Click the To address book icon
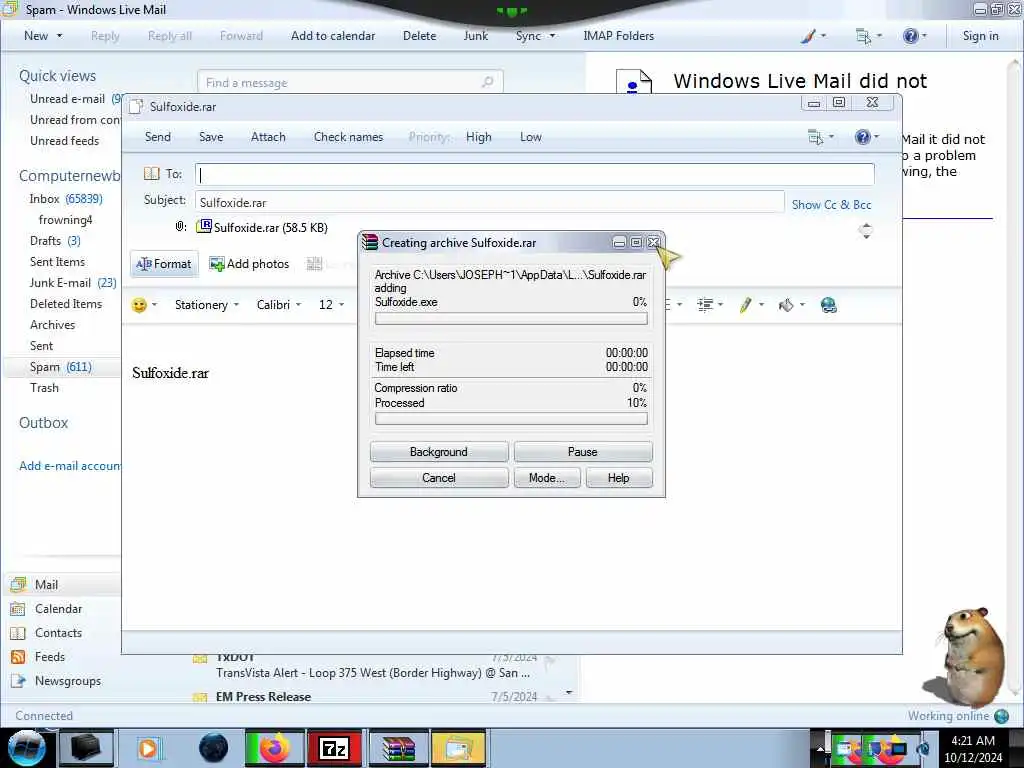Image resolution: width=1024 pixels, height=768 pixels. (152, 174)
